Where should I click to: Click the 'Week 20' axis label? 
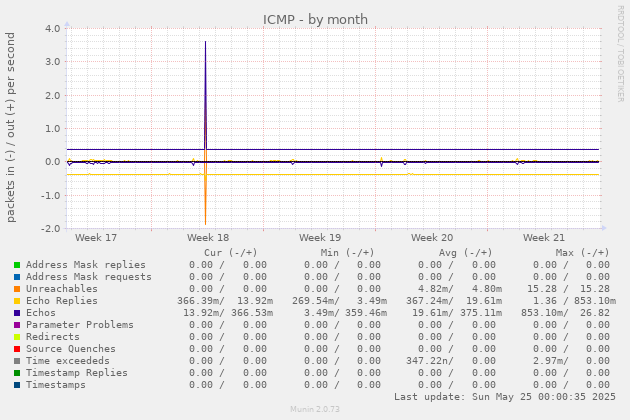[x=432, y=238]
